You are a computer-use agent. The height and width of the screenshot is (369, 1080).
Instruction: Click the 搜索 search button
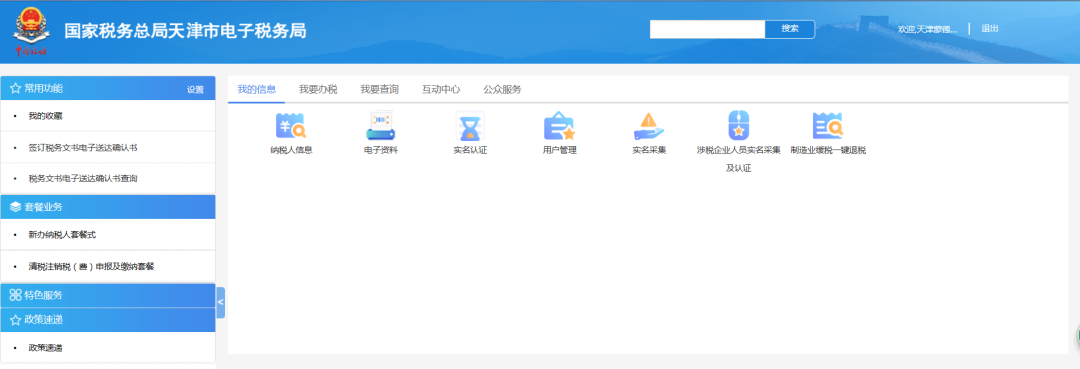pyautogui.click(x=790, y=29)
